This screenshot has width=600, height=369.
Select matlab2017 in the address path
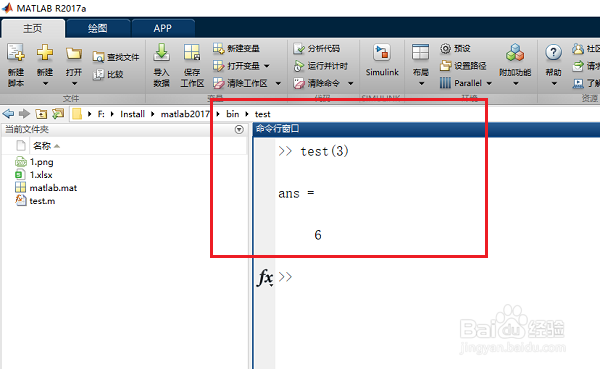click(x=185, y=114)
